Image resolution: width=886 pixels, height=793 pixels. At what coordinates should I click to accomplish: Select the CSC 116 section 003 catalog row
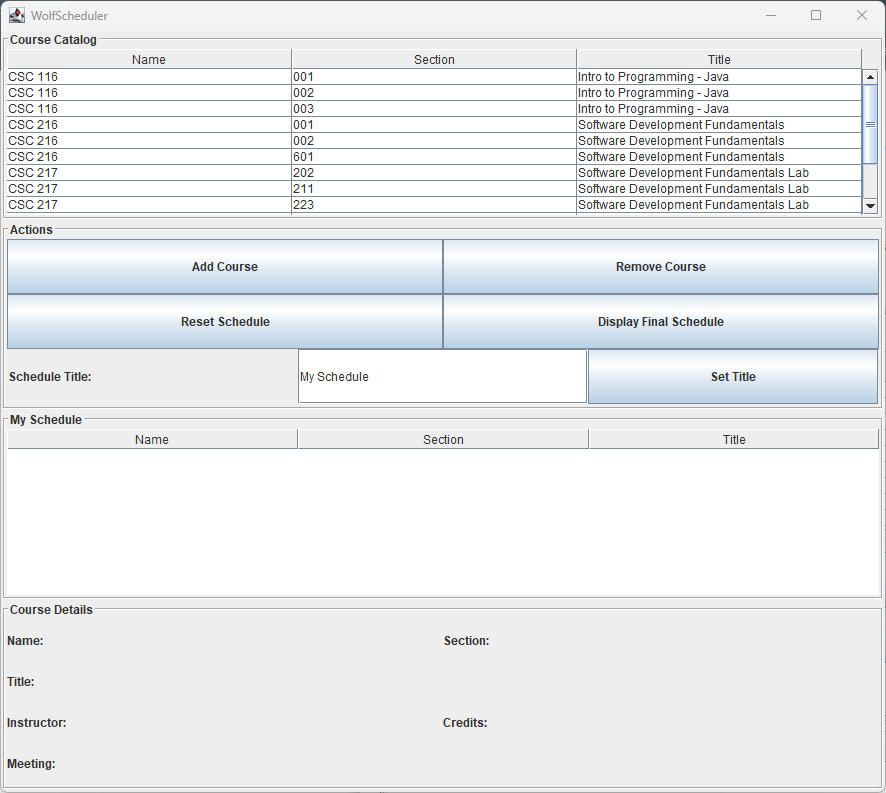(300, 108)
